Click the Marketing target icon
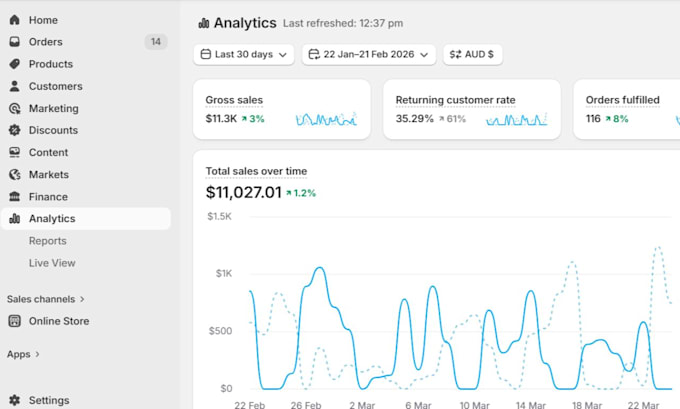 click(14, 108)
